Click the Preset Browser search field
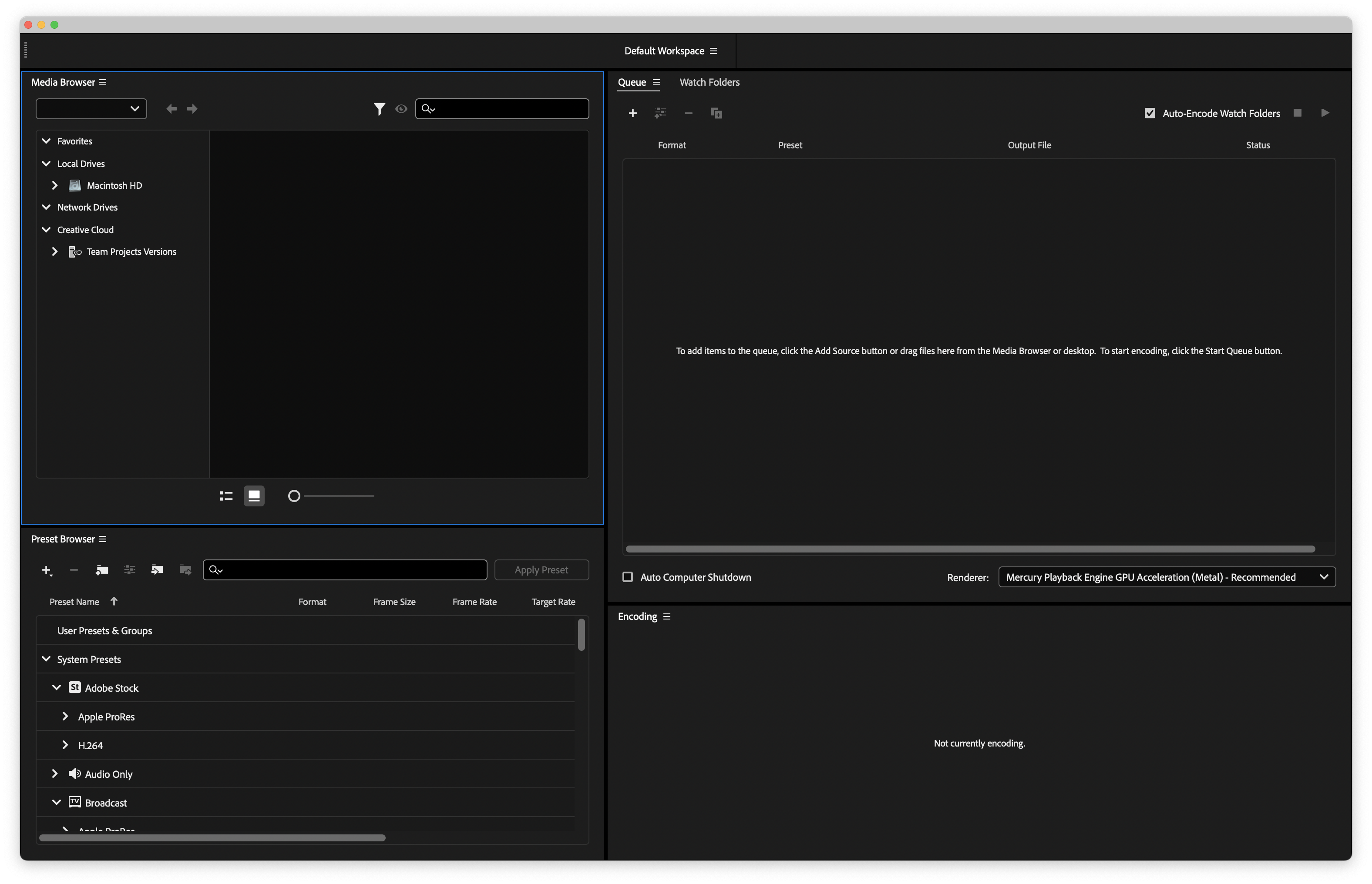 [345, 570]
